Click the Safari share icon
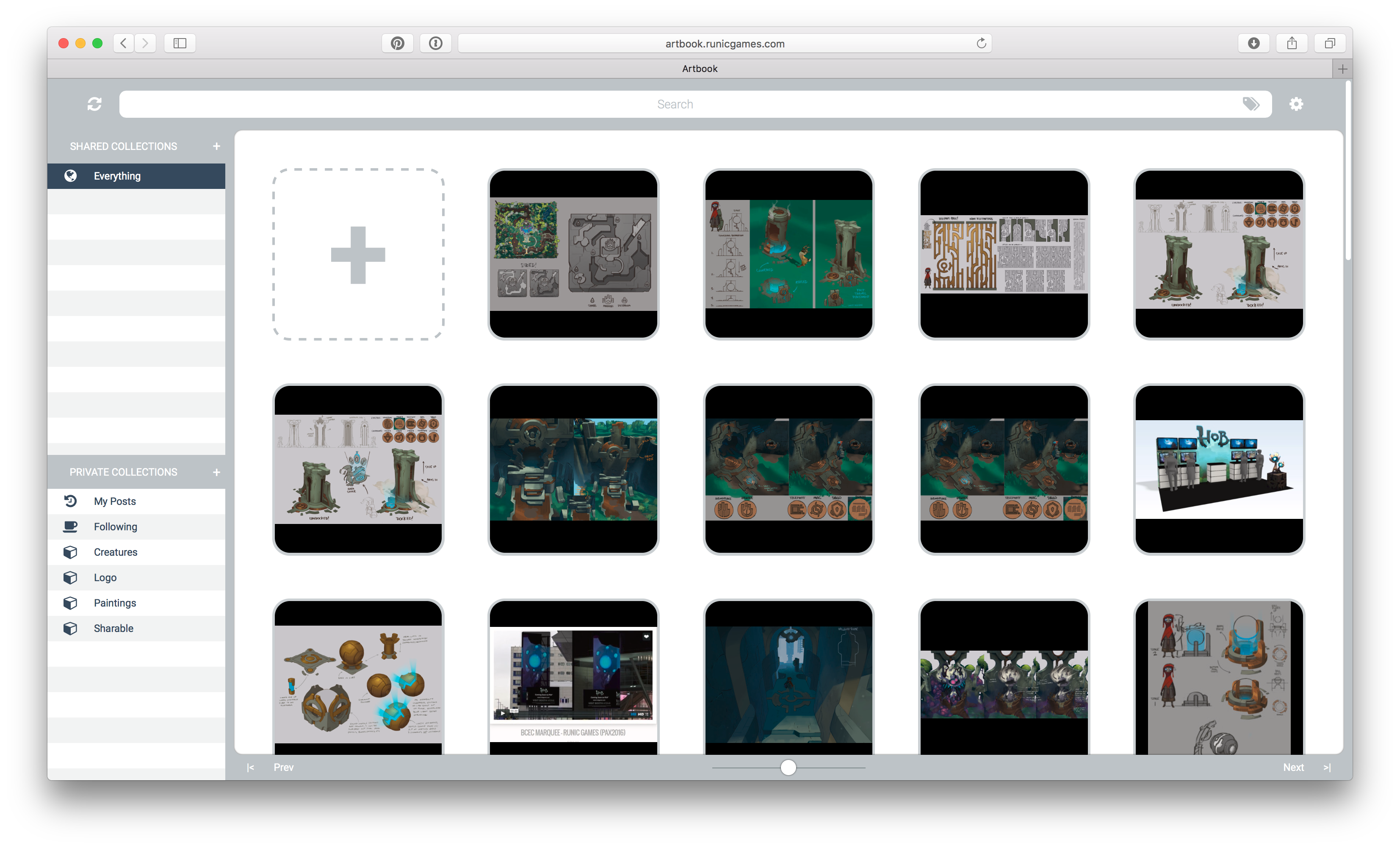 click(x=1292, y=43)
